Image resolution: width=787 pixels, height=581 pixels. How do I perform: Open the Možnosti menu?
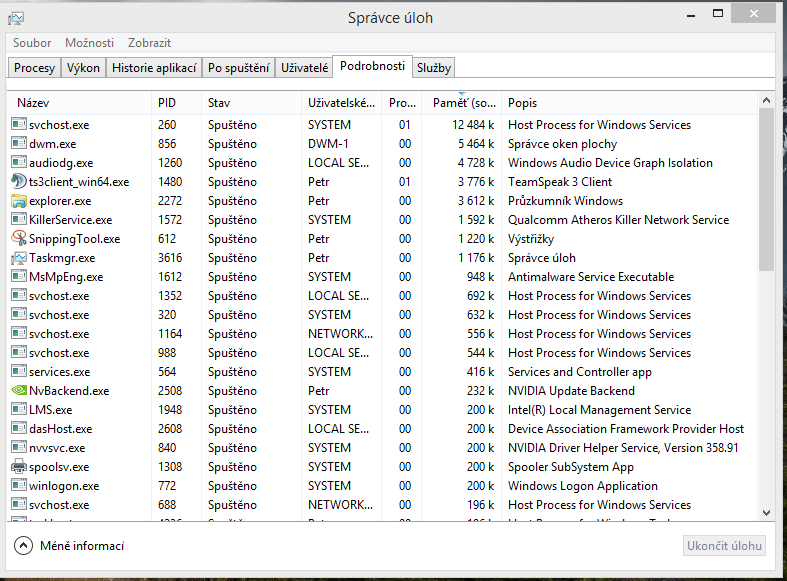(x=89, y=43)
